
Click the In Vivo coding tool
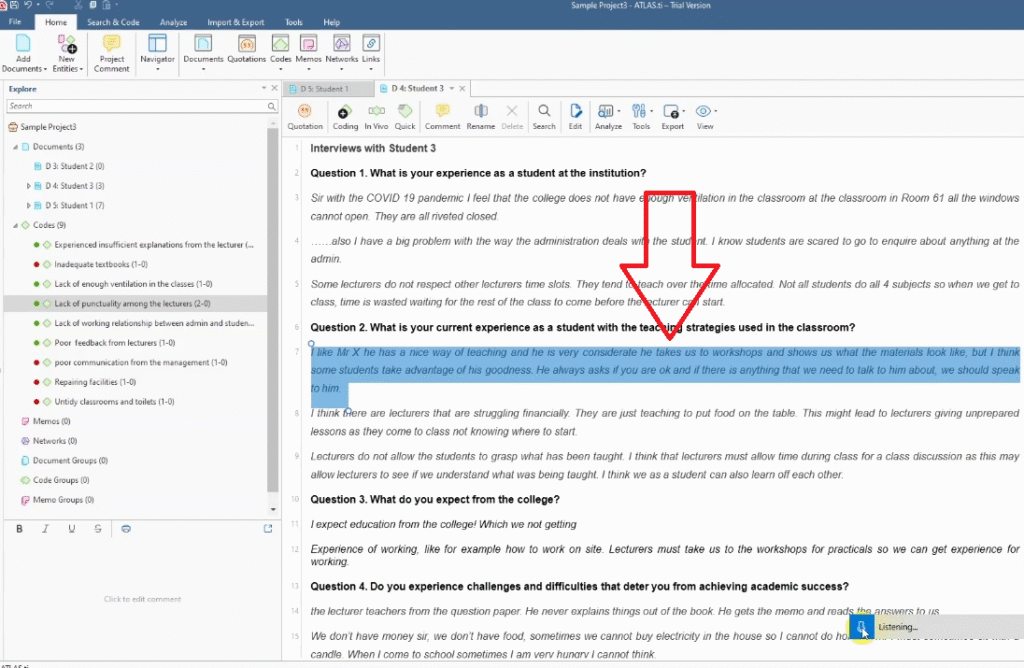pyautogui.click(x=376, y=117)
